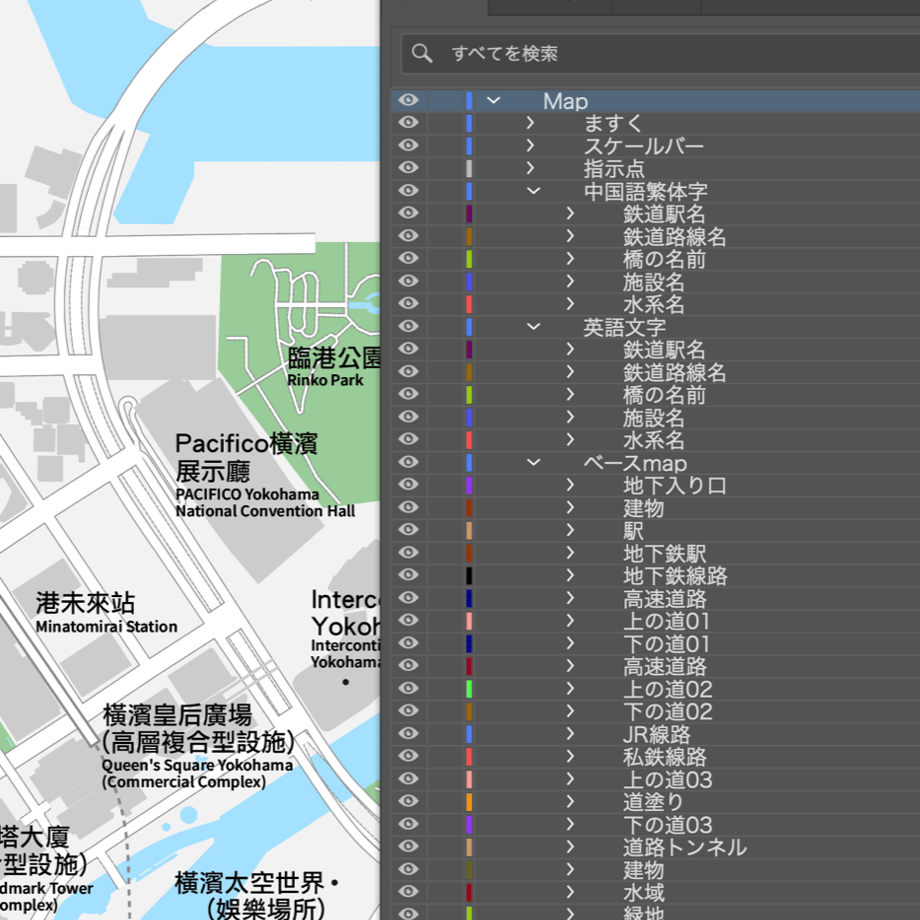This screenshot has height=920, width=920.
Task: Select the Map layer name
Action: coord(566,101)
